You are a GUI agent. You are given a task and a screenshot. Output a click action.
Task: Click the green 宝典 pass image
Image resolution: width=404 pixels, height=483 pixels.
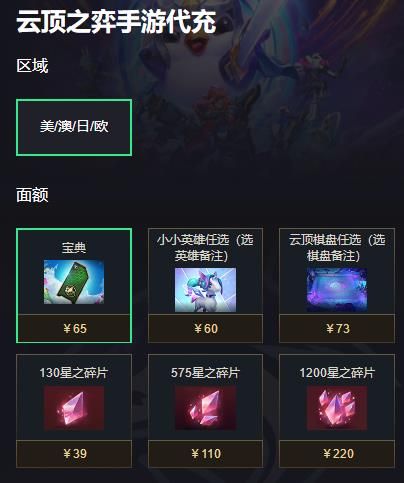74,282
